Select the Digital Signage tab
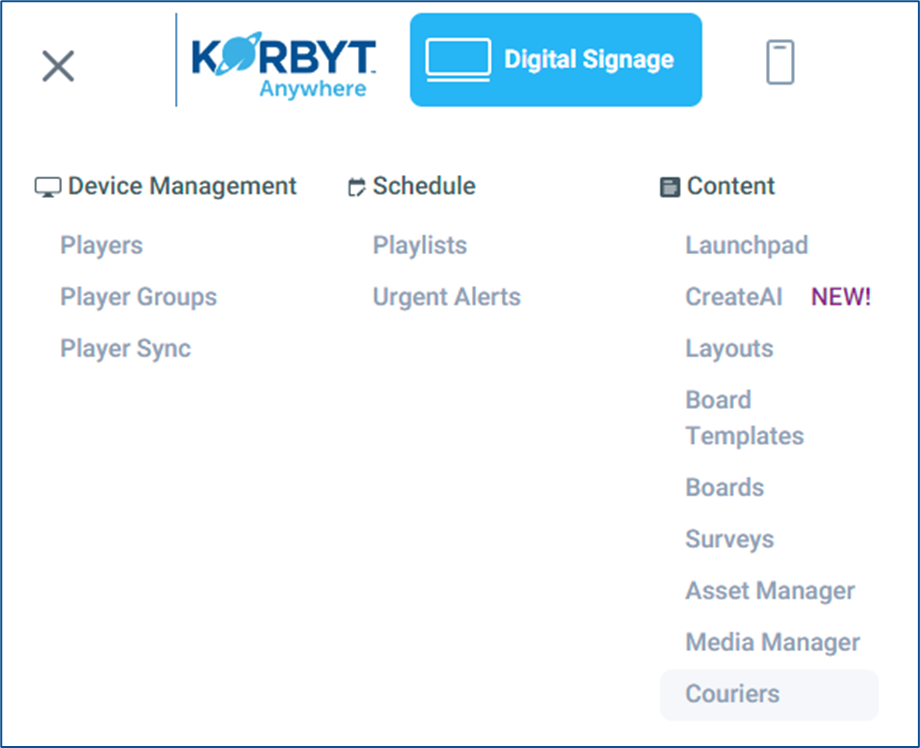The width and height of the screenshot is (920, 748). (x=556, y=60)
